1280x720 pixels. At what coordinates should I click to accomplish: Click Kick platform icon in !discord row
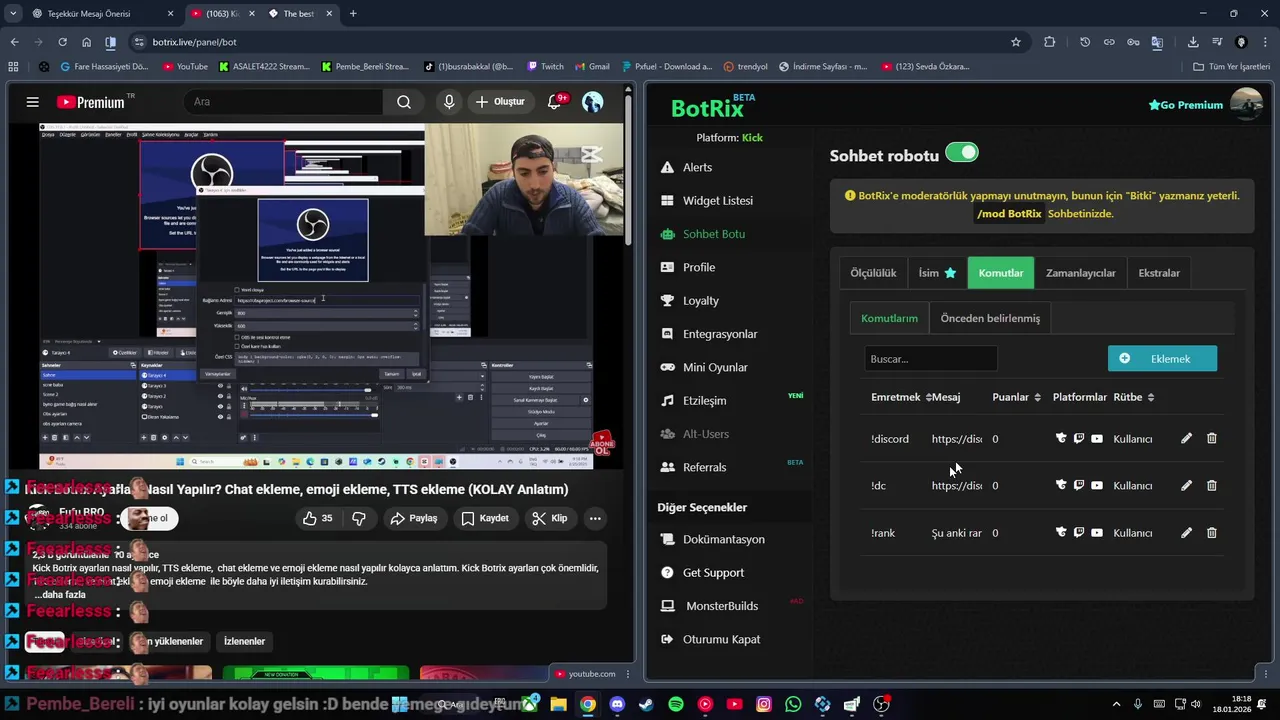[1061, 438]
